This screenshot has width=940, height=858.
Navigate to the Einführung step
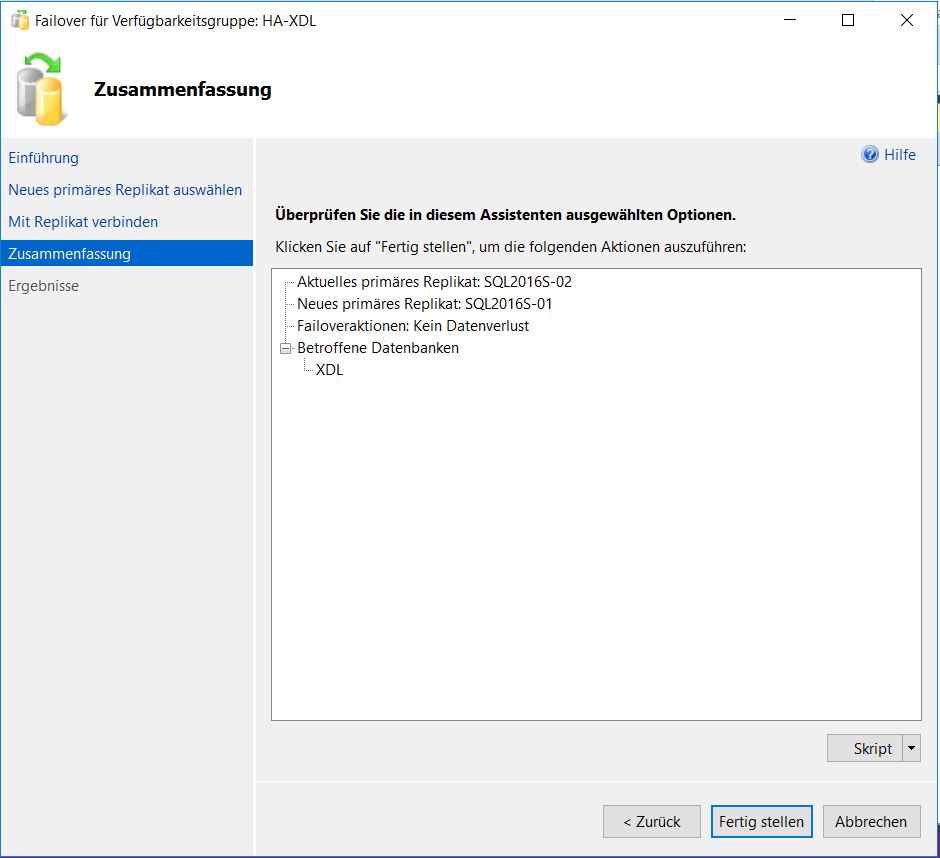(x=44, y=157)
